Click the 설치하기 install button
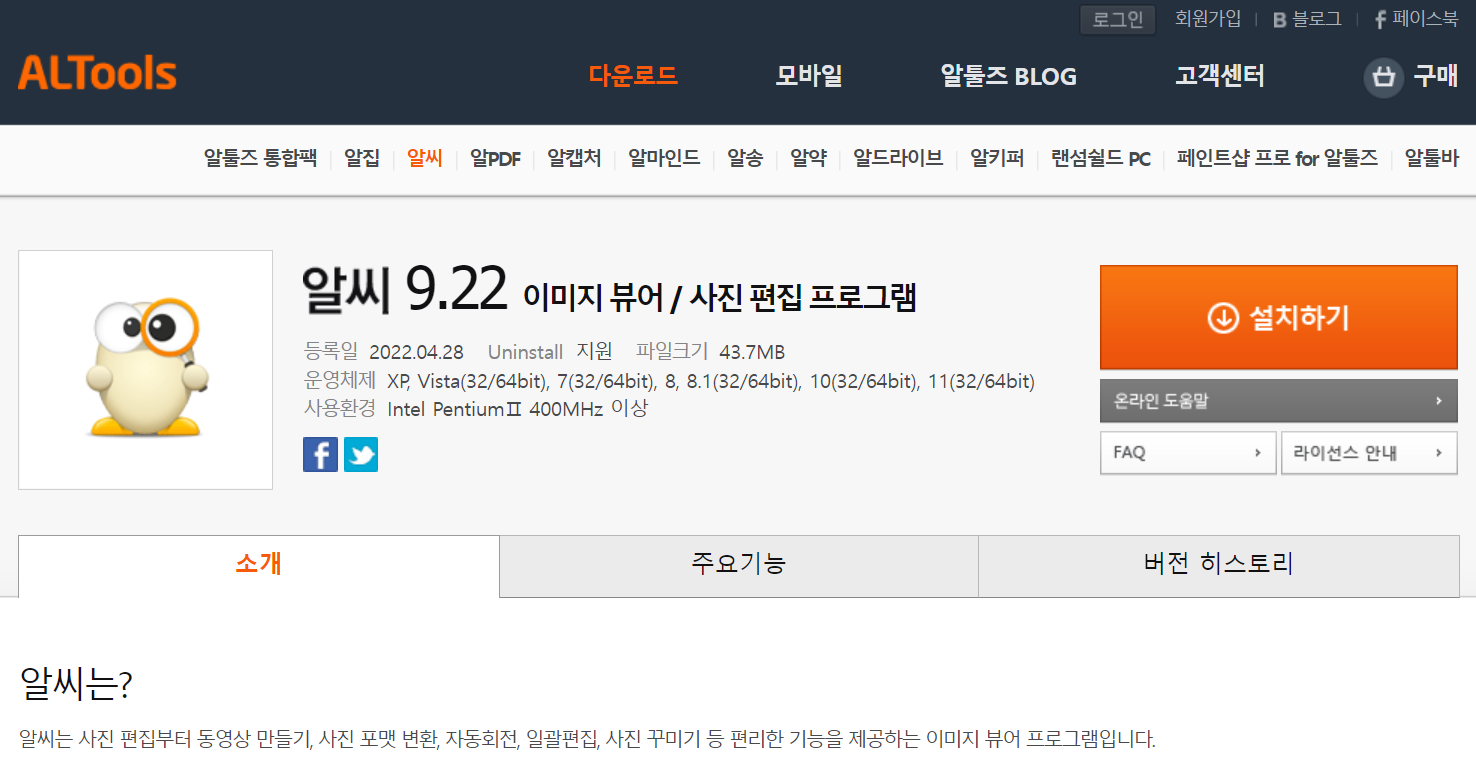The width and height of the screenshot is (1476, 782). [x=1278, y=317]
